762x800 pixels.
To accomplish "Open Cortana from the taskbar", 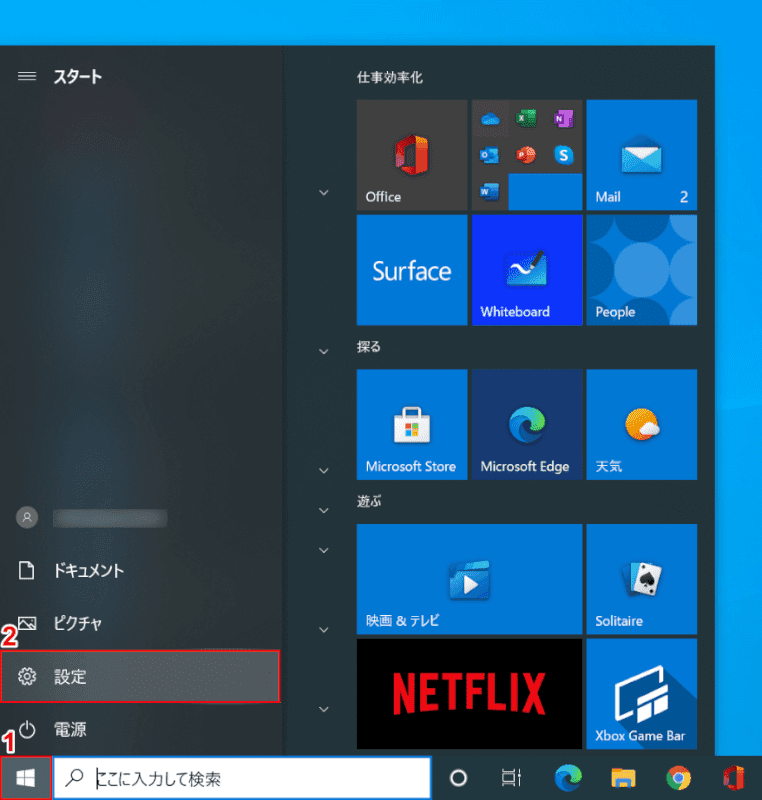I will (458, 778).
